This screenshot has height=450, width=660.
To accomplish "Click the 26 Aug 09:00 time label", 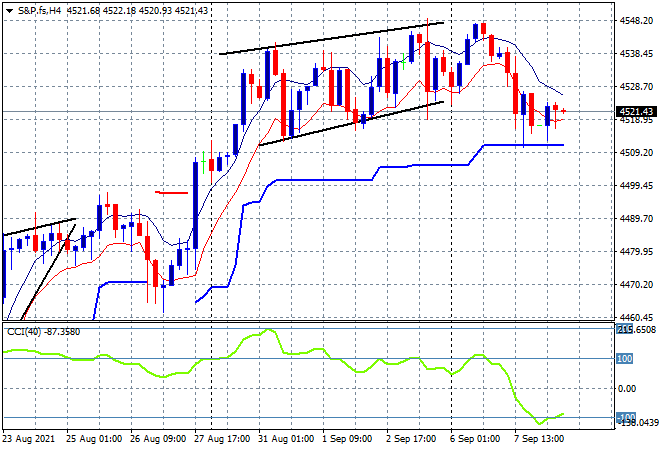I will tap(158, 439).
